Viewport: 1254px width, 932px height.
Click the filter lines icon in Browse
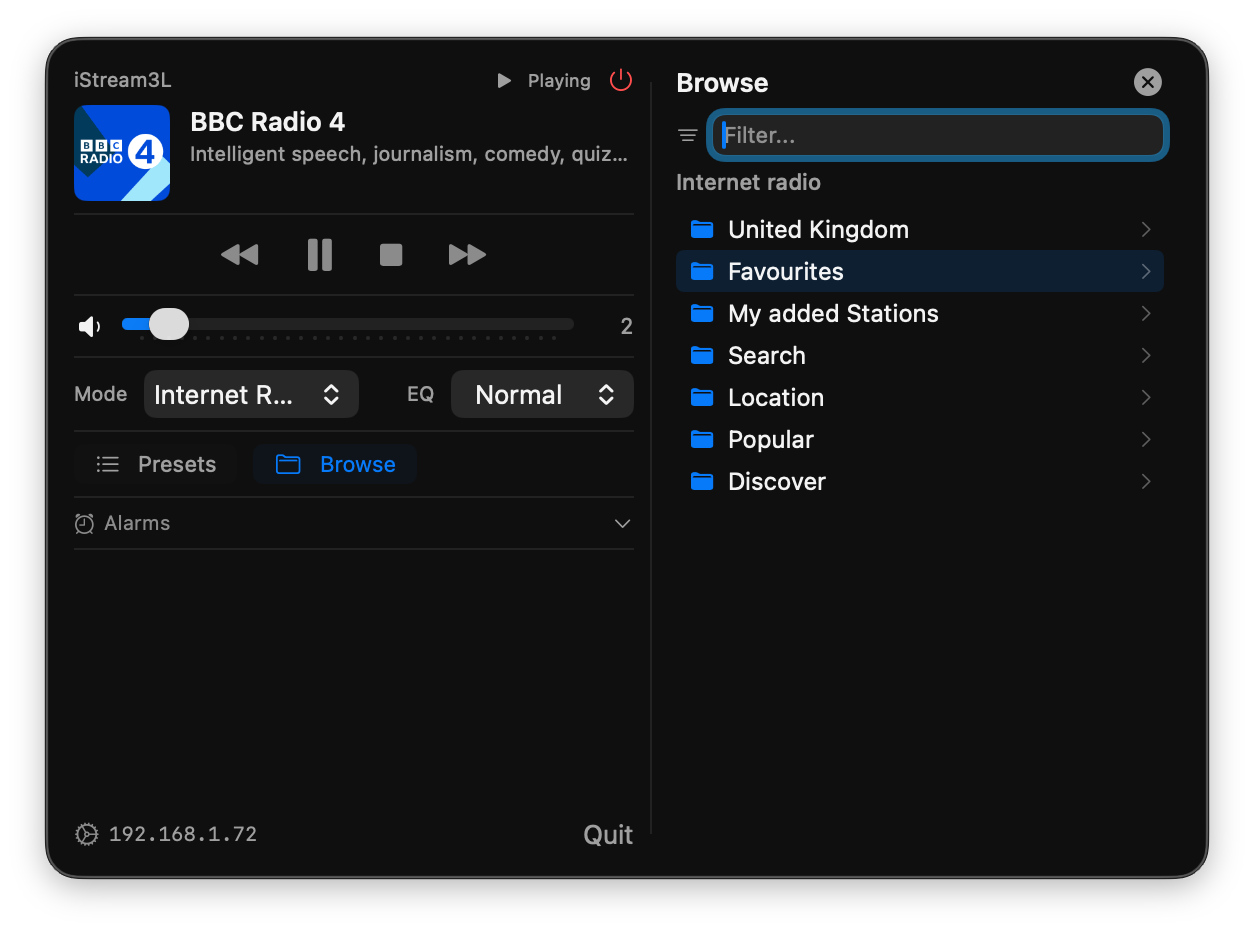(688, 135)
